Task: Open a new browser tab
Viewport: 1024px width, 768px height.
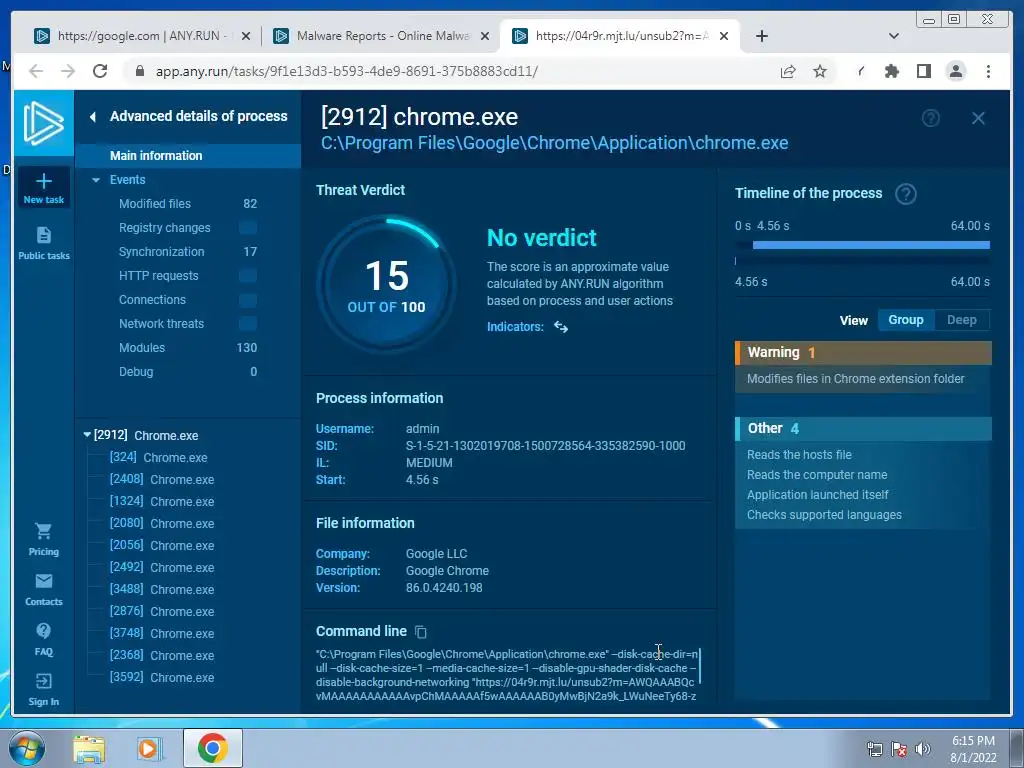Action: (x=761, y=36)
